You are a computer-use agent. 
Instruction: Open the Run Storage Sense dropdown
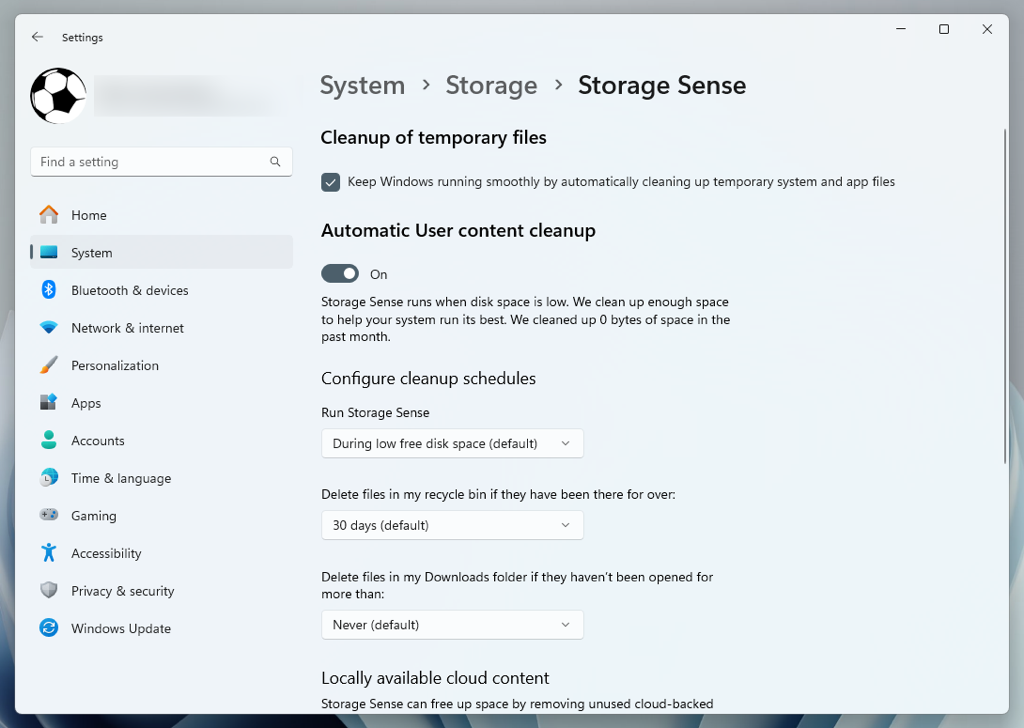[452, 443]
